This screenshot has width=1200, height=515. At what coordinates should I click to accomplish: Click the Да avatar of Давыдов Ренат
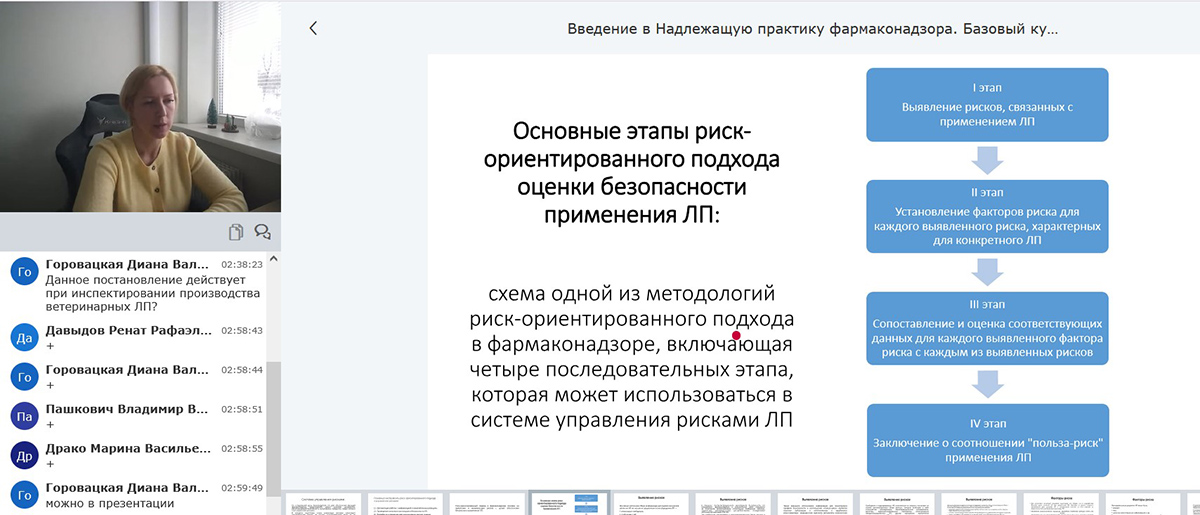click(x=24, y=337)
